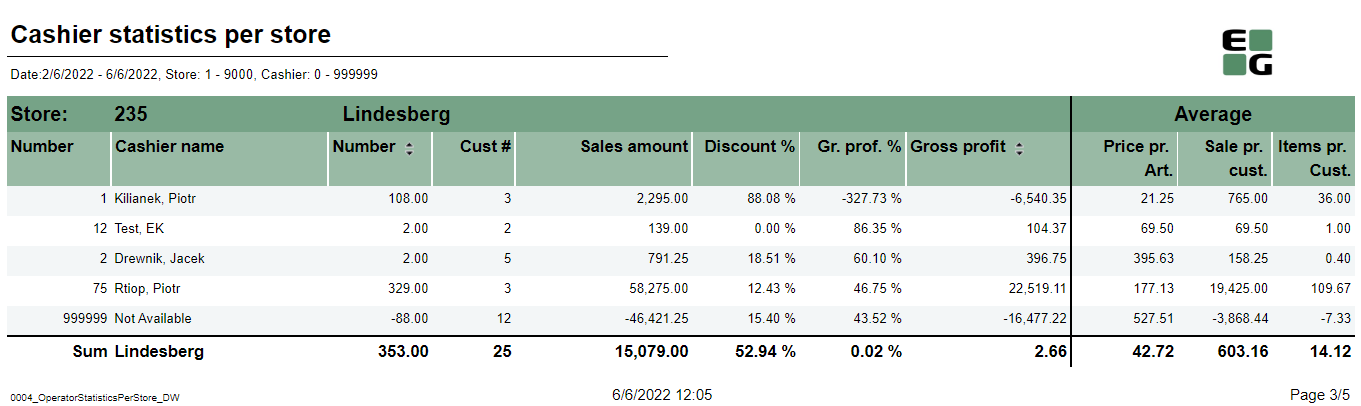Select the Discount % column header
This screenshot has height=406, width=1361.
point(749,147)
